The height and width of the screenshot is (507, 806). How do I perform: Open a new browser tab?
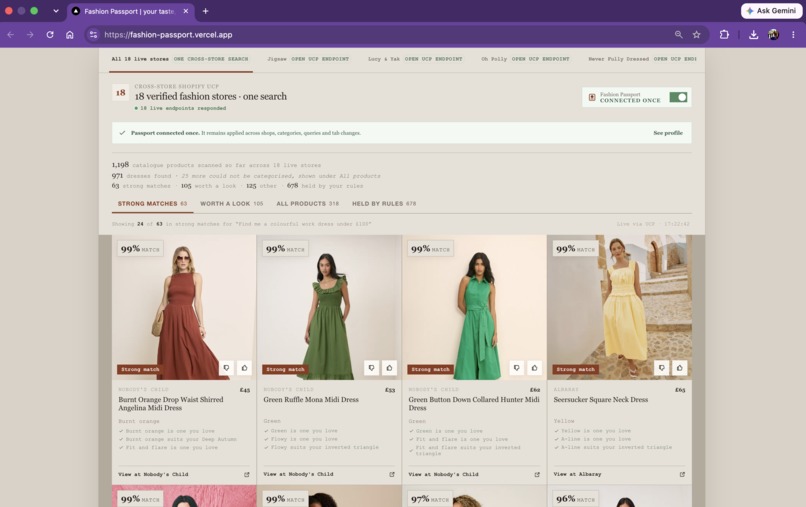[x=206, y=11]
